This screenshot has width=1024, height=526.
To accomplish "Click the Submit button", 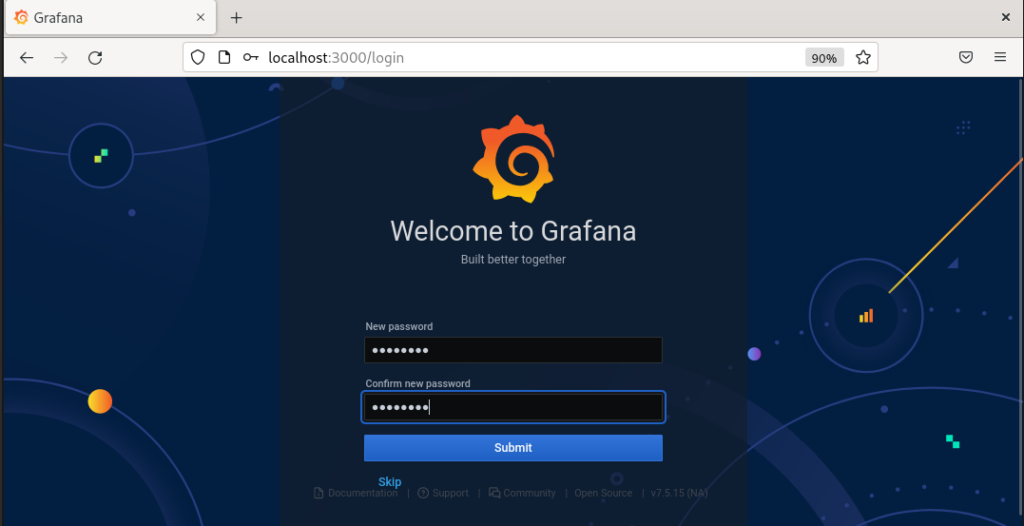I will pyautogui.click(x=513, y=448).
